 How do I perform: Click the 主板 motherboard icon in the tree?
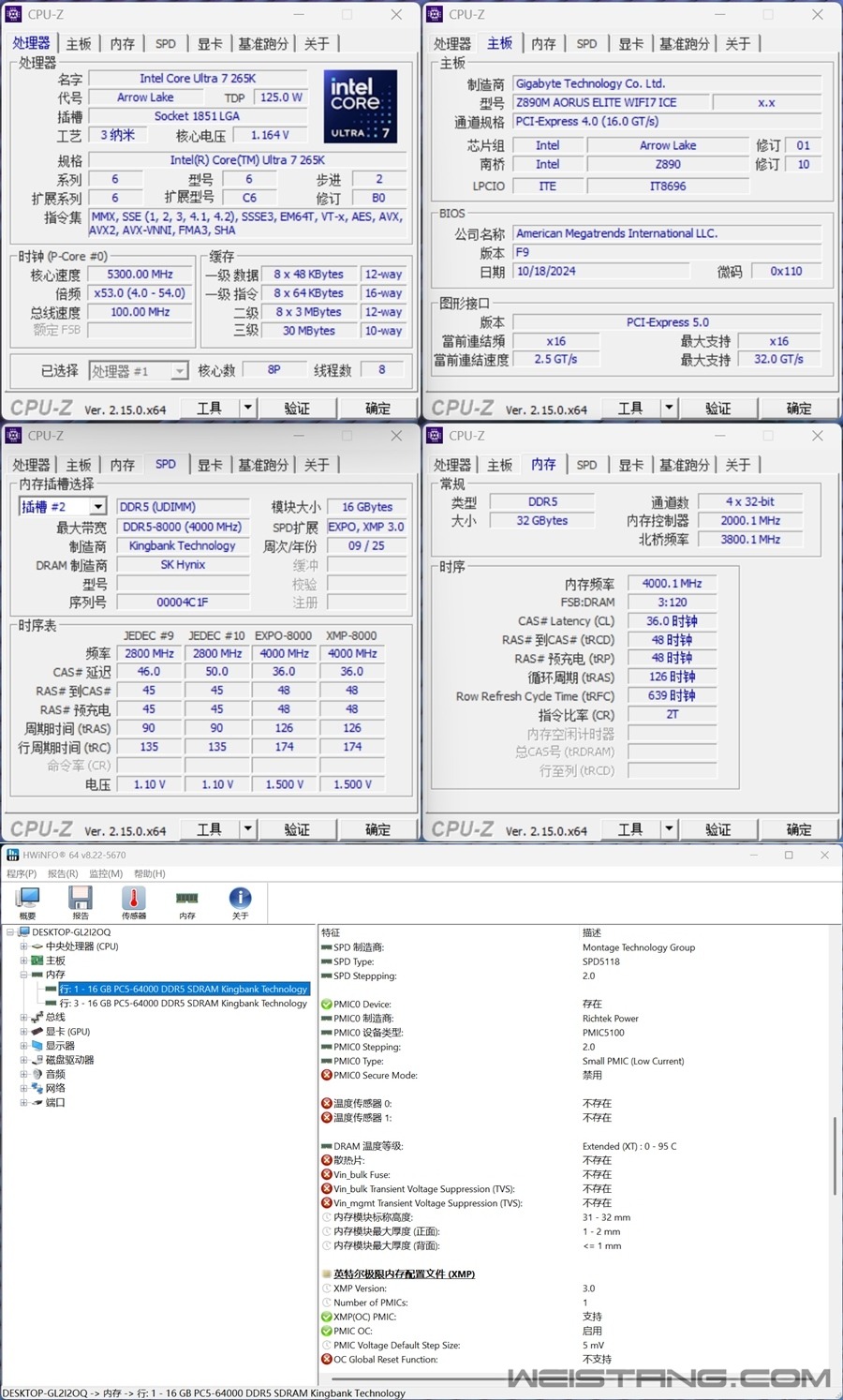pos(37,961)
